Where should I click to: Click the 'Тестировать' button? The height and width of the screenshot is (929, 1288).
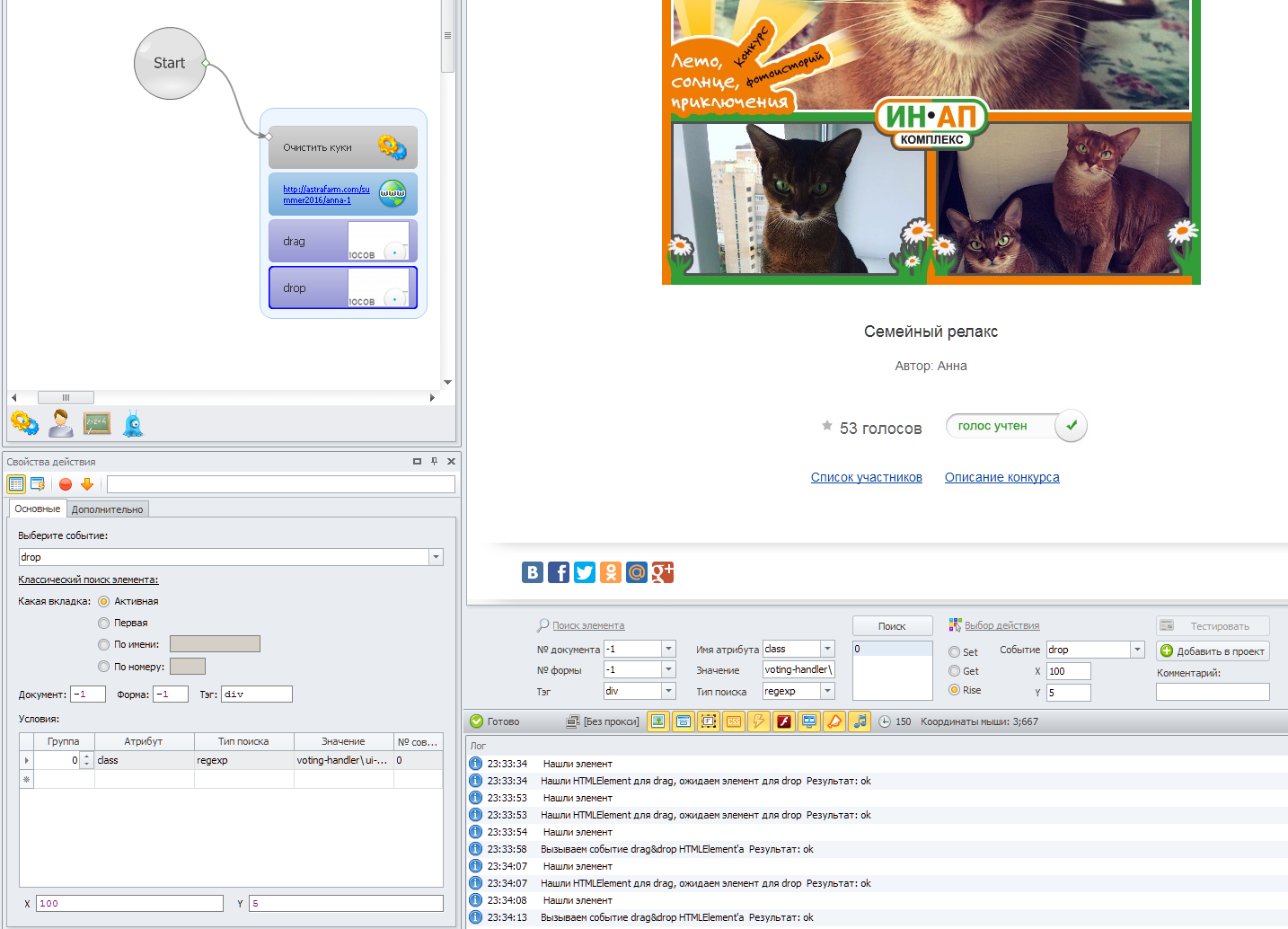[1213, 626]
